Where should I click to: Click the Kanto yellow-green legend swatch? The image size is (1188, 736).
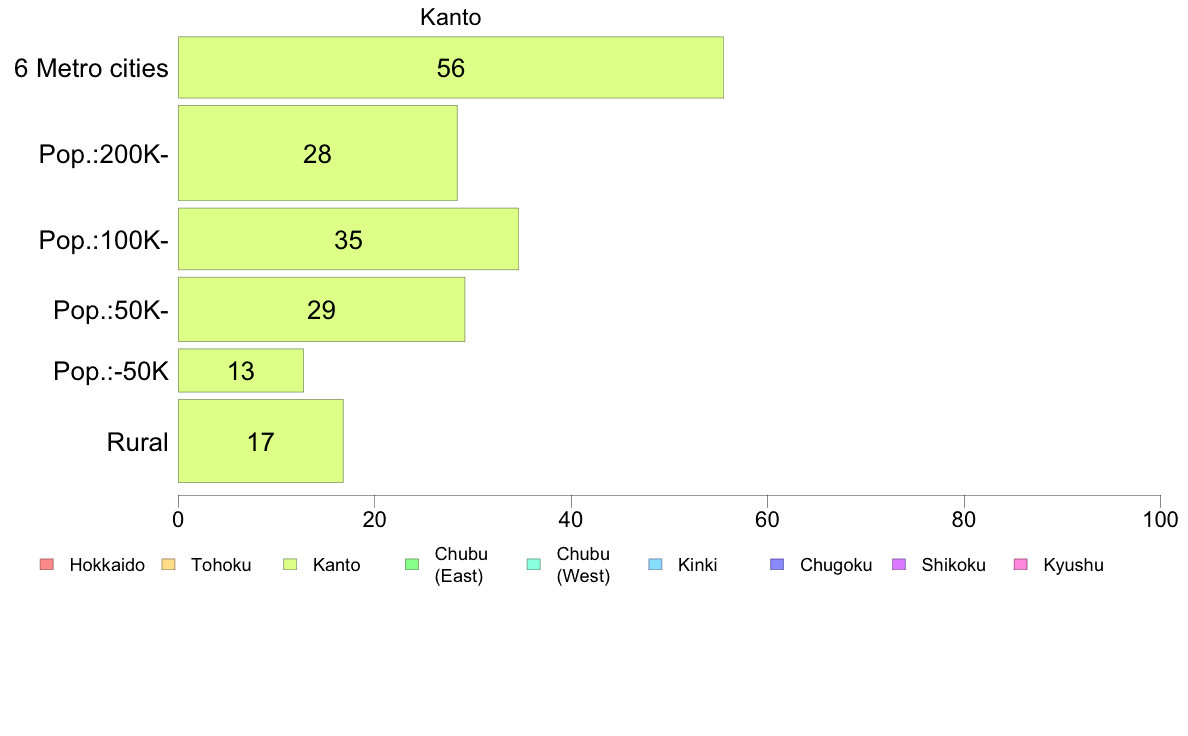(290, 564)
